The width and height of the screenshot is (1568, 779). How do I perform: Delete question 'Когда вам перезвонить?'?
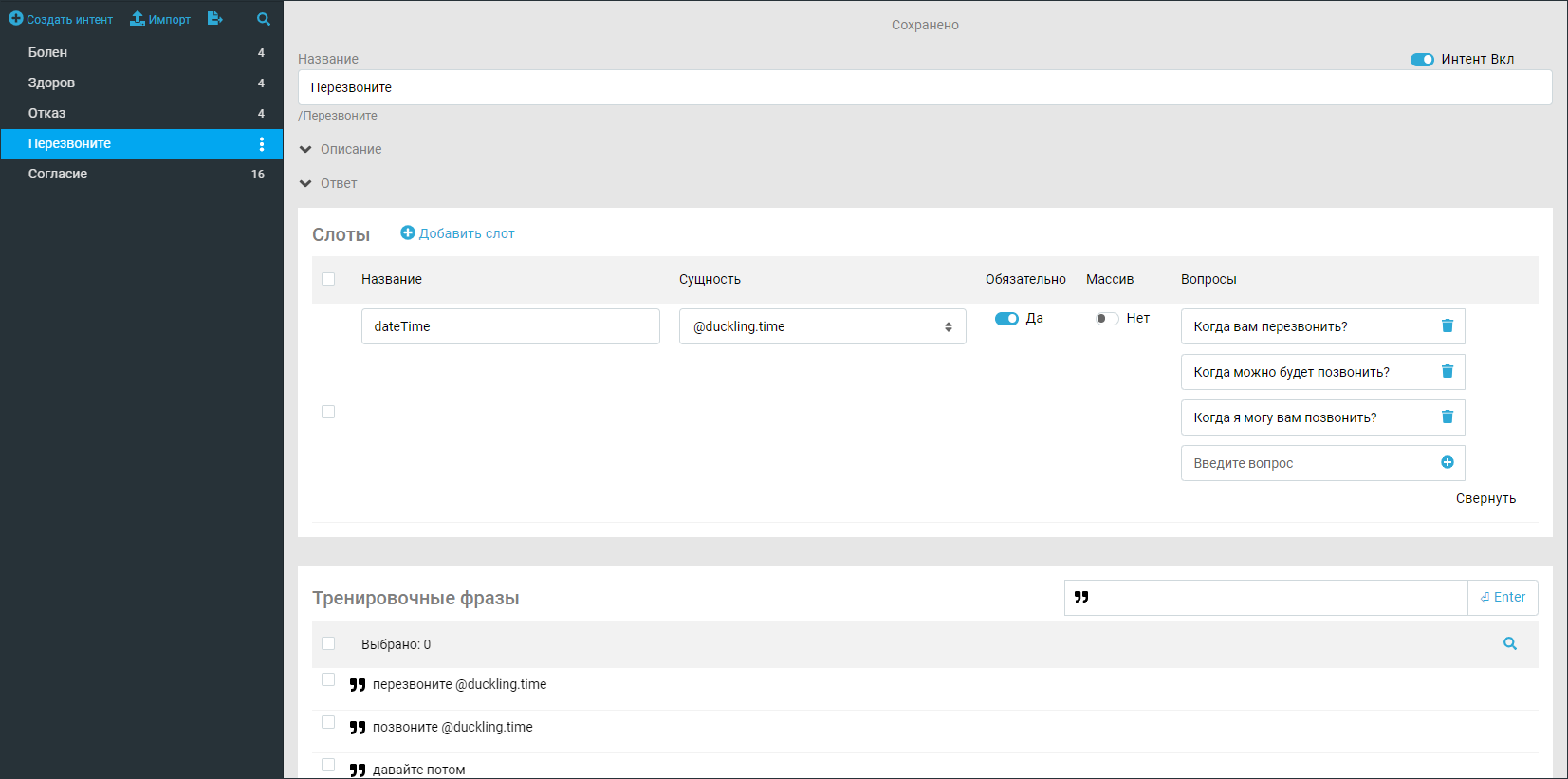tap(1448, 325)
